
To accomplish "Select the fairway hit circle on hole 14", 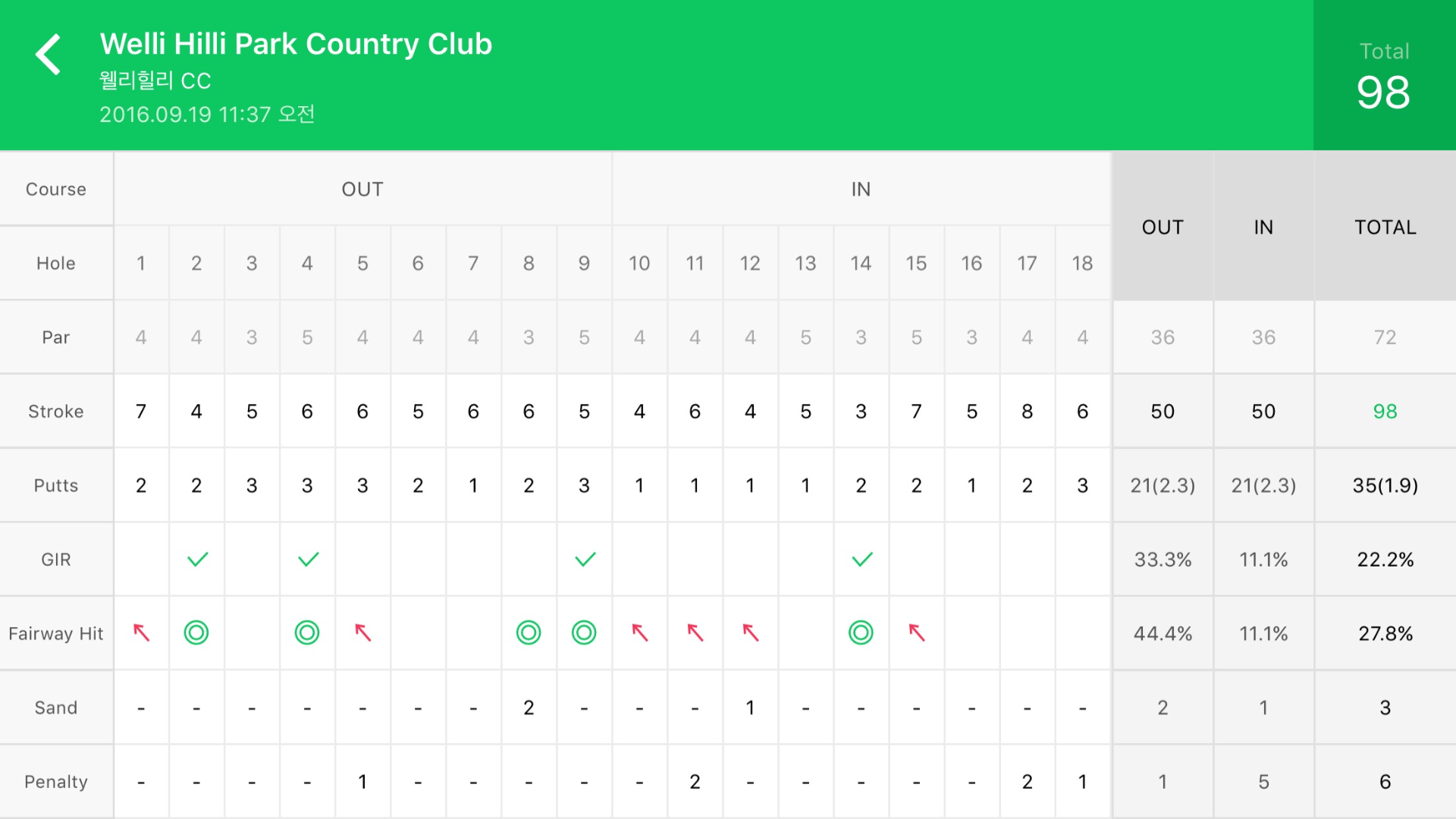I will tap(861, 632).
